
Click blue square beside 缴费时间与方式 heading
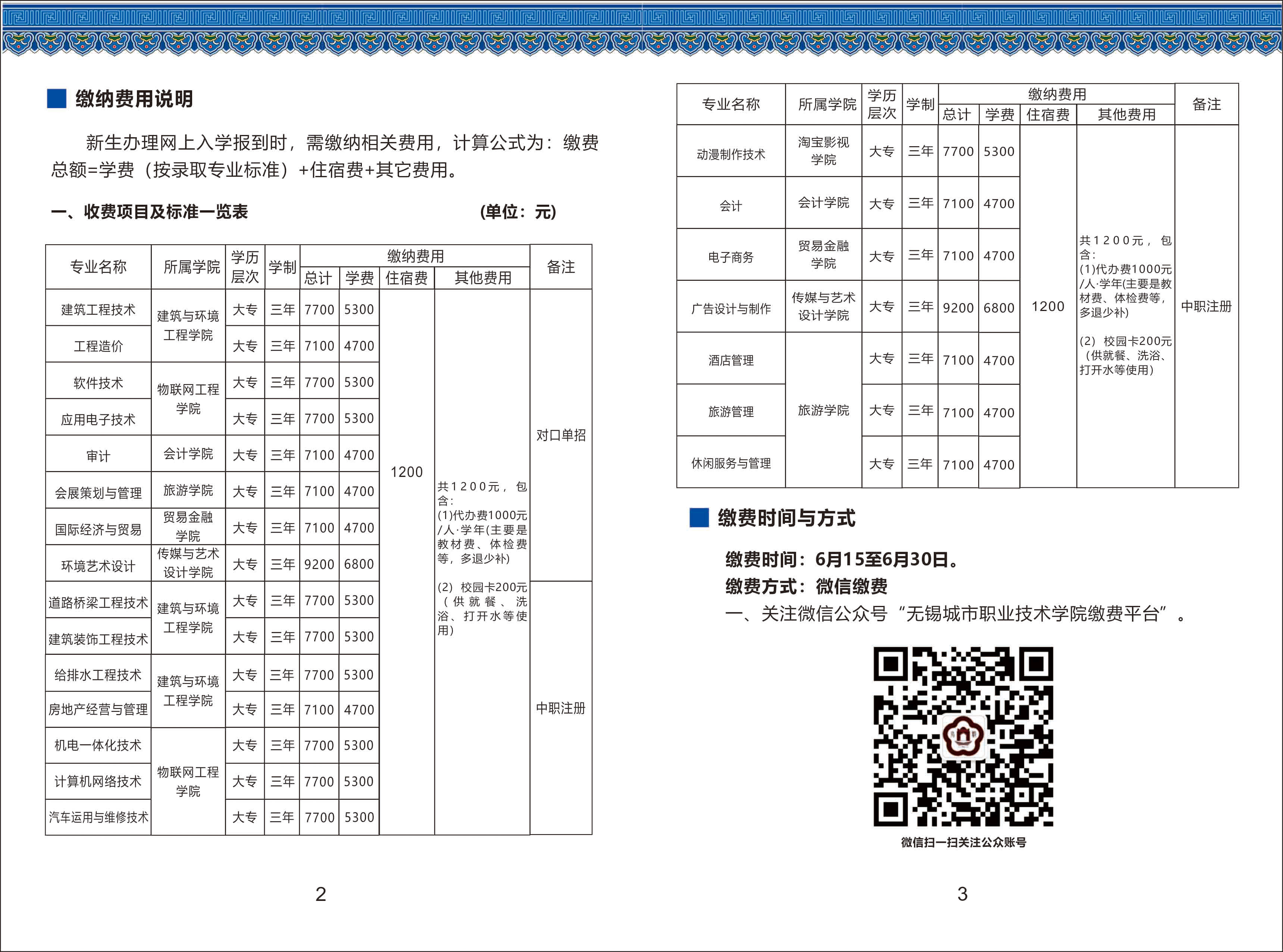[699, 518]
